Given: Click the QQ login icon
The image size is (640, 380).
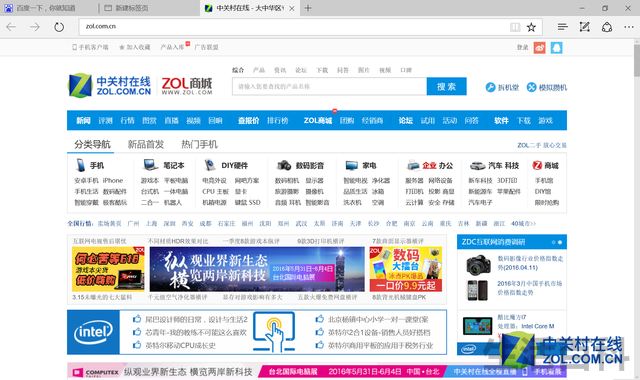Looking at the screenshot, I should [556, 47].
